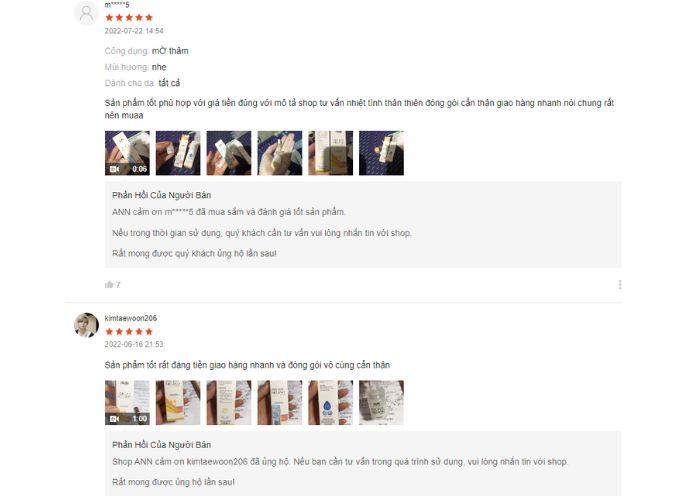Open third image thumbnail in first review

[229, 153]
